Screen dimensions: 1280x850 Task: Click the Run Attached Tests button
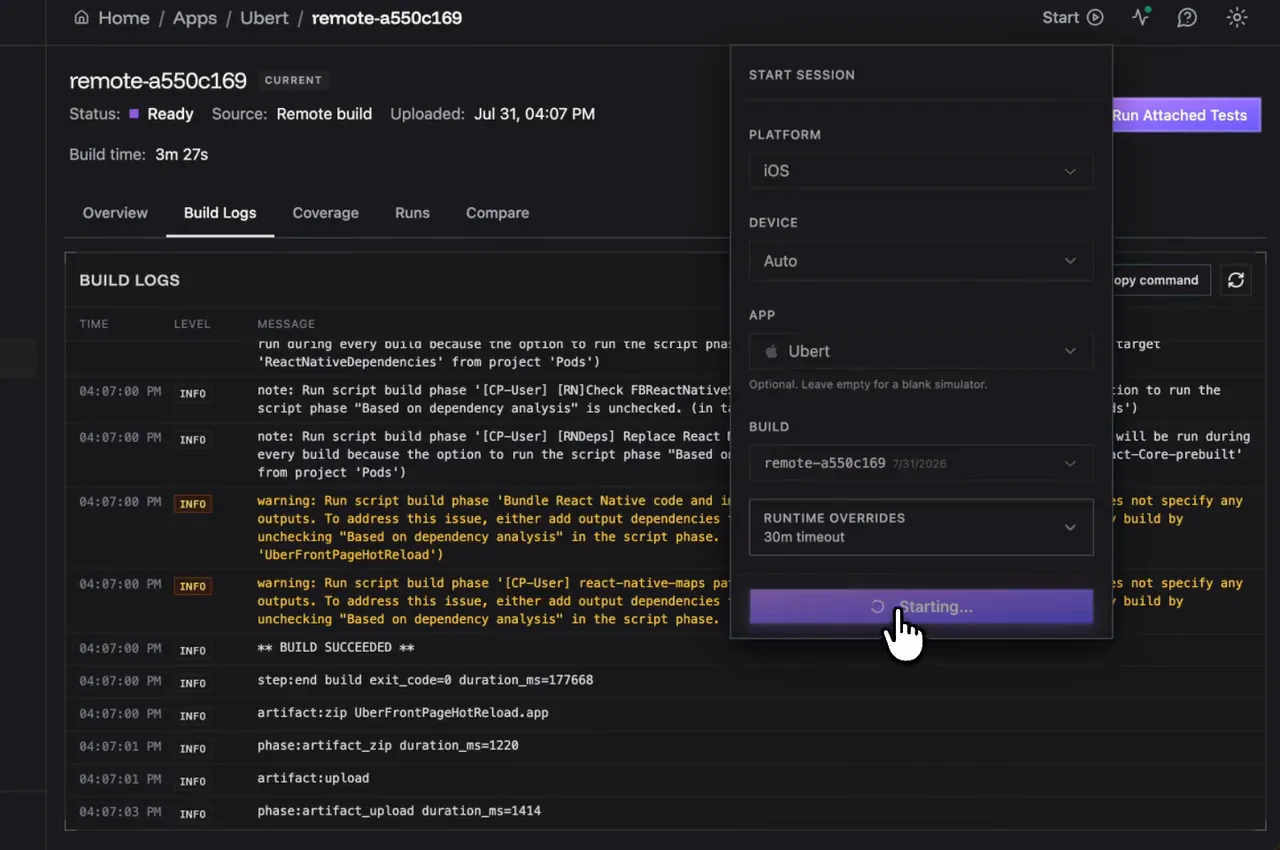click(x=1186, y=115)
